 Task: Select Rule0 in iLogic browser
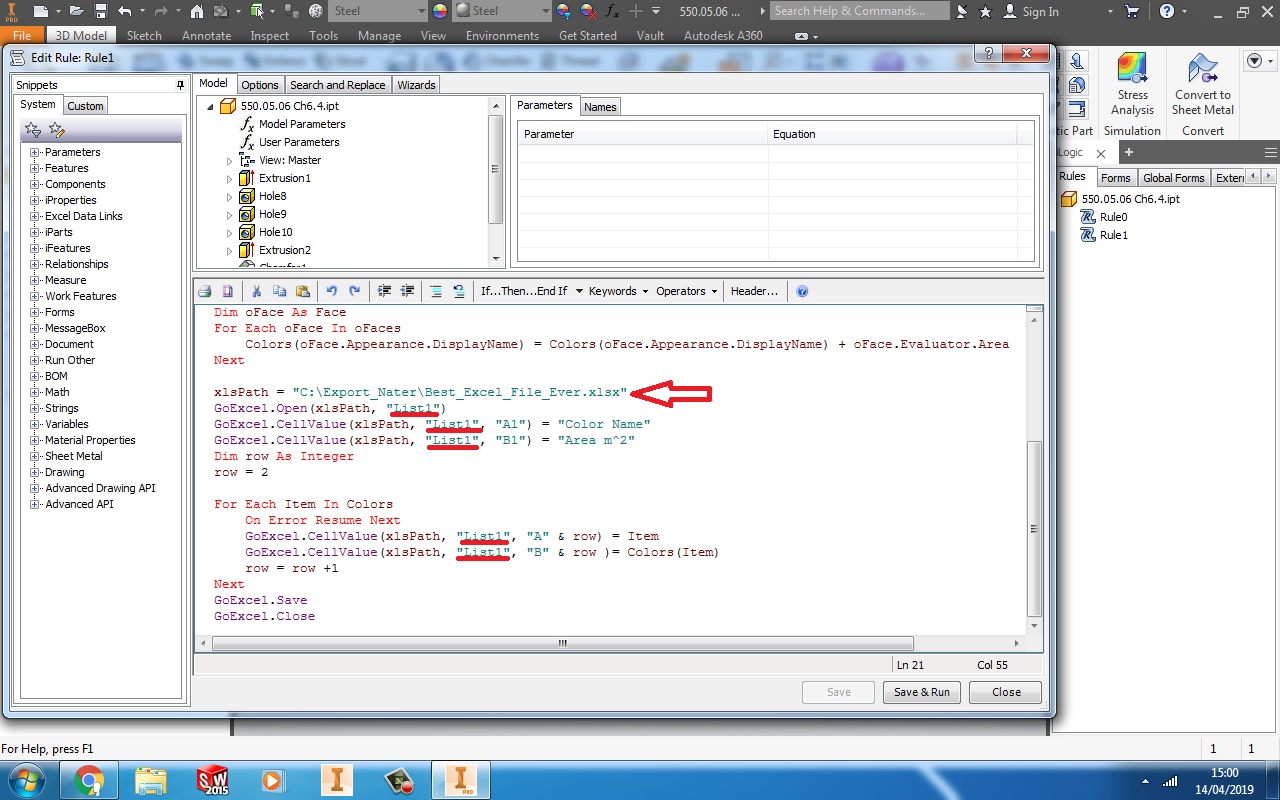point(1113,217)
